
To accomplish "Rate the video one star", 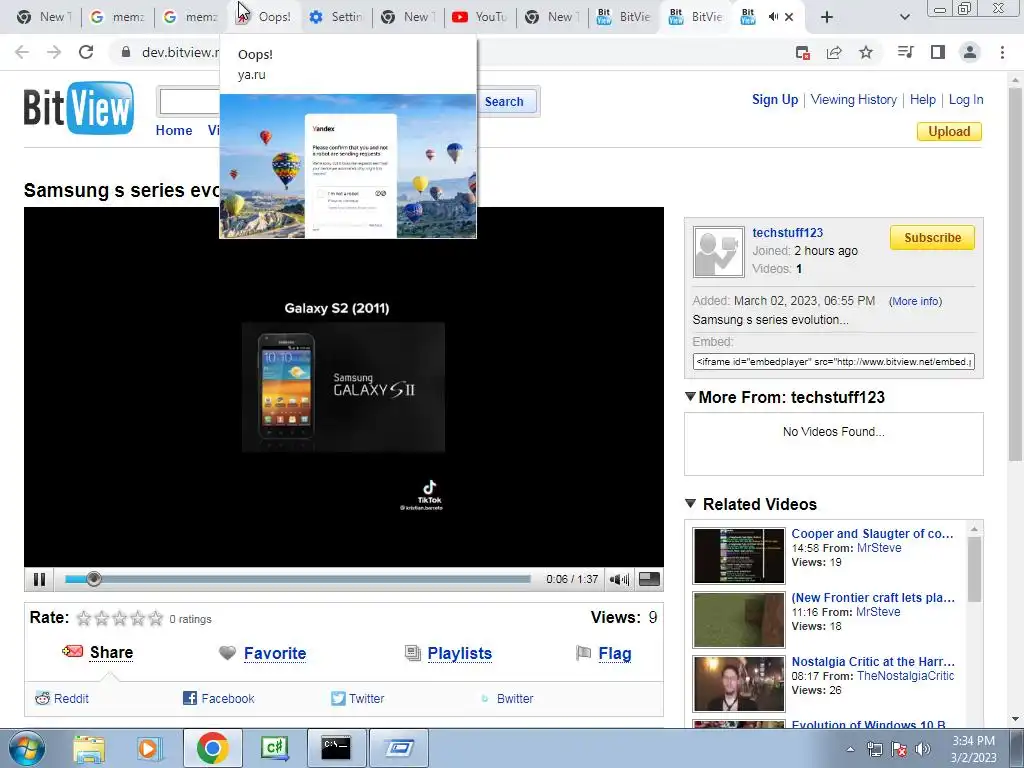I will [84, 618].
